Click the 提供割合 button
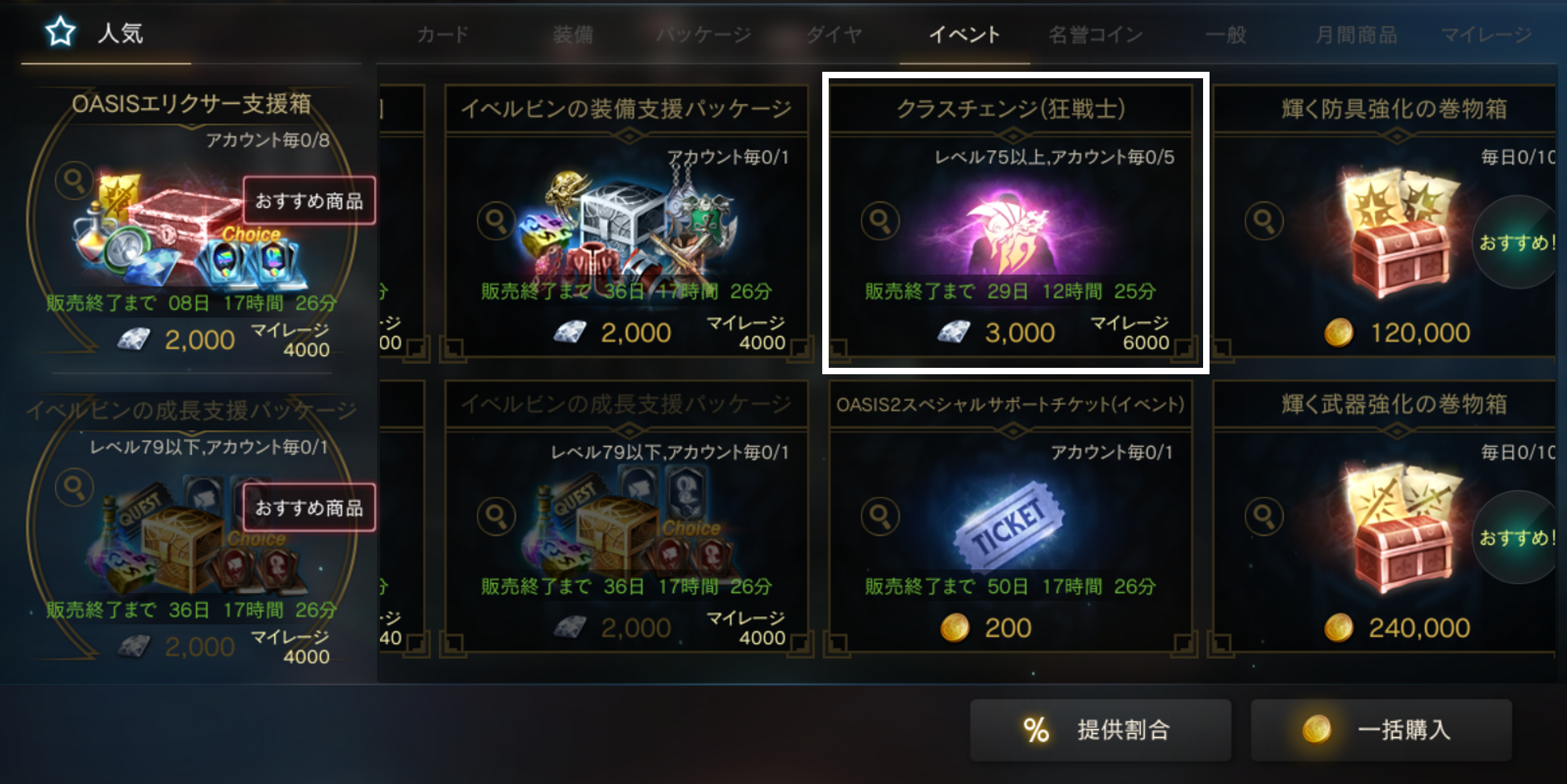The height and width of the screenshot is (784, 1567). tap(1101, 730)
